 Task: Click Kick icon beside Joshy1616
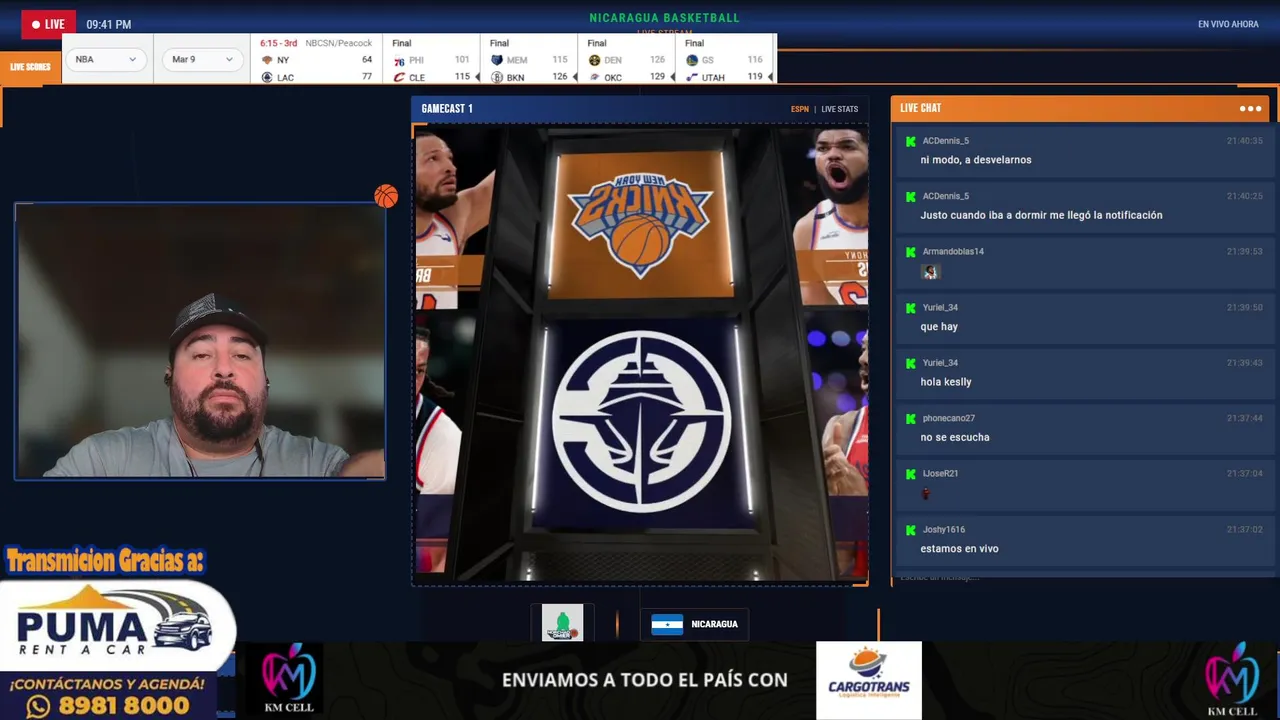[910, 530]
